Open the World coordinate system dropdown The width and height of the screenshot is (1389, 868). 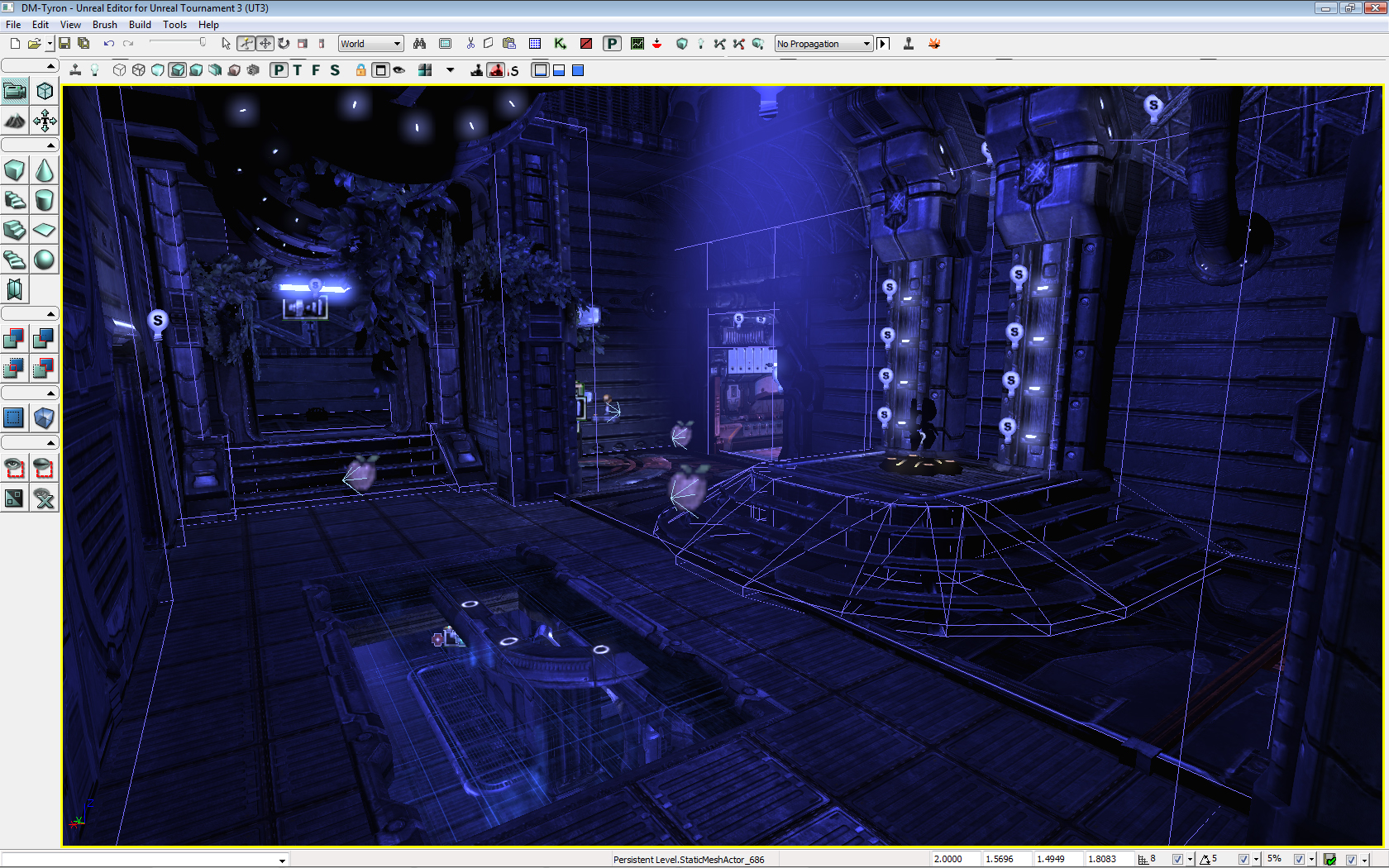[x=370, y=44]
